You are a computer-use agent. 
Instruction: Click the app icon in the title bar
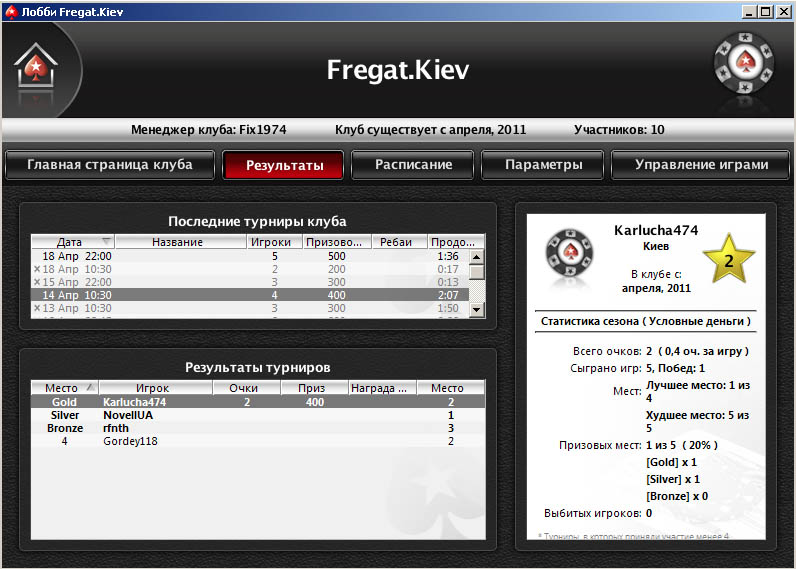point(11,11)
